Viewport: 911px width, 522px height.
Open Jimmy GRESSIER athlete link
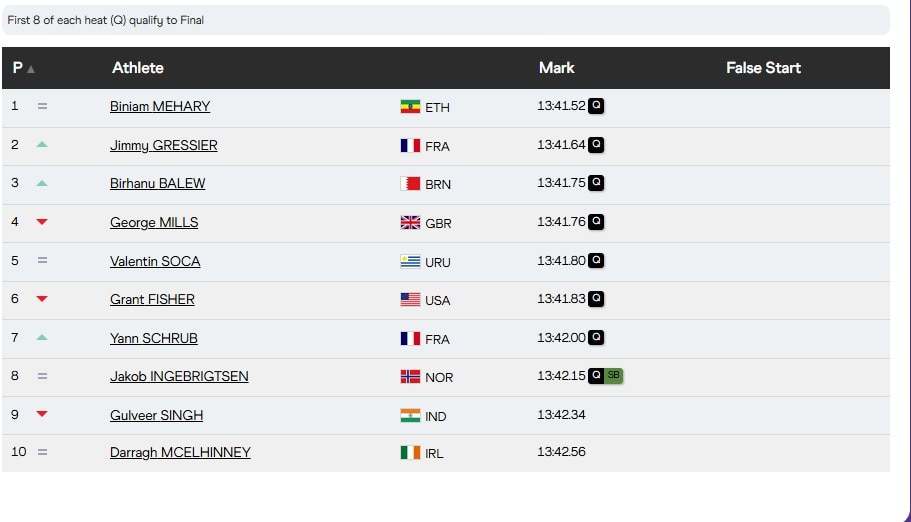click(x=164, y=145)
